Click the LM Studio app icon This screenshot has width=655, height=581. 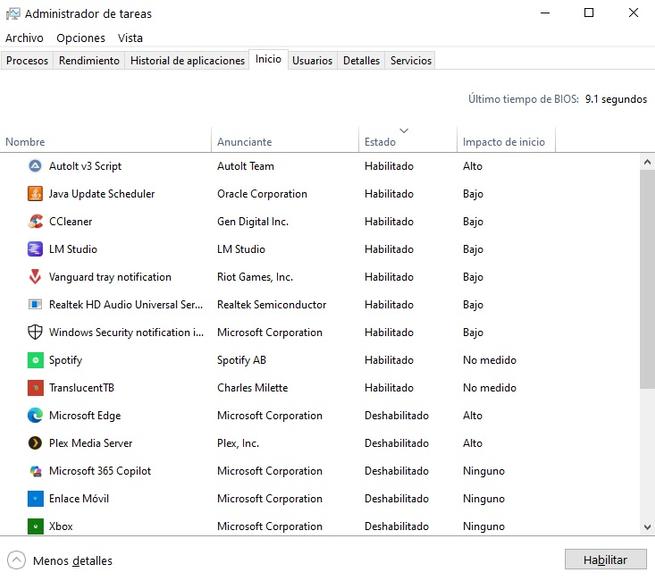(x=35, y=249)
